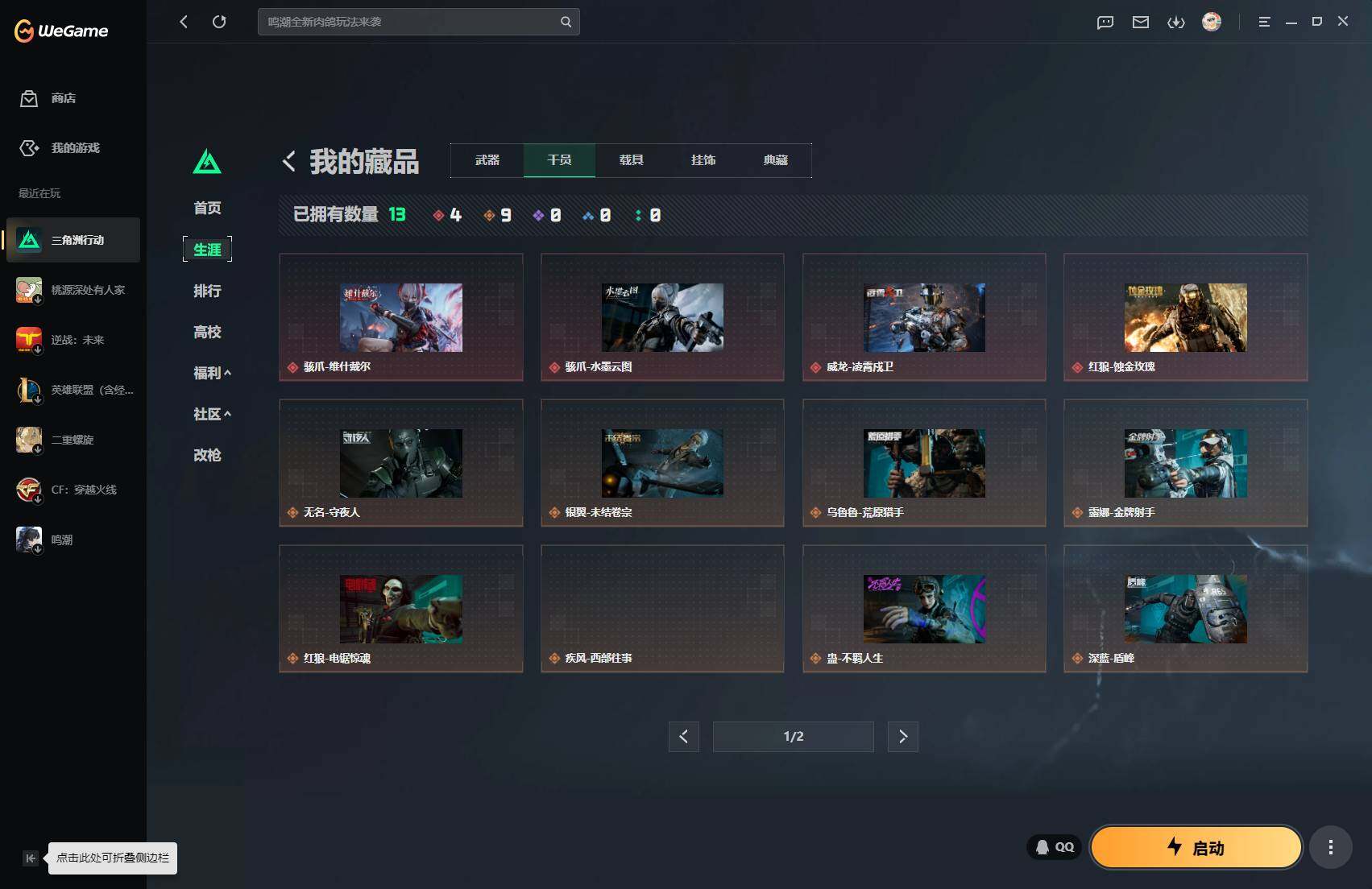Viewport: 1372px width, 889px height.
Task: Click the Delta Force green triangle logo
Action: [x=207, y=161]
